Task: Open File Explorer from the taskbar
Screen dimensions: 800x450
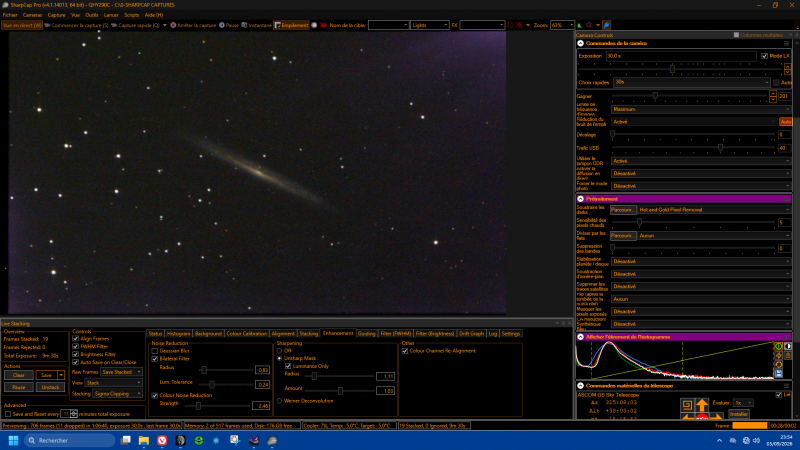Action: [144, 440]
